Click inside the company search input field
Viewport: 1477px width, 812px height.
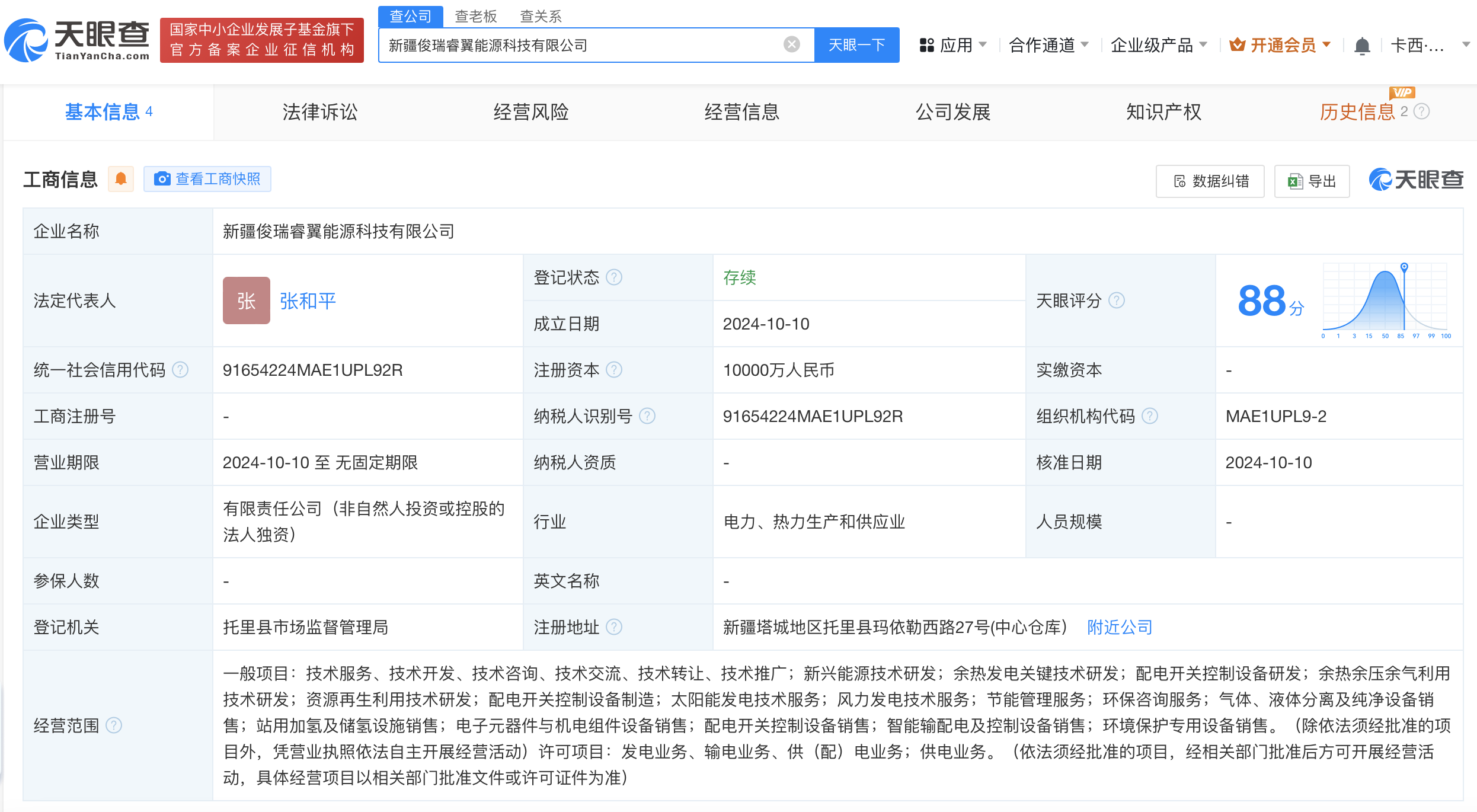coord(593,44)
